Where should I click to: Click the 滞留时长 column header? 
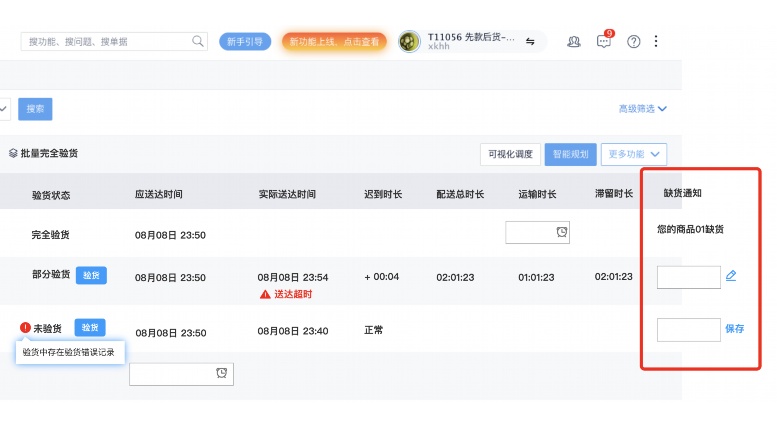pos(614,194)
